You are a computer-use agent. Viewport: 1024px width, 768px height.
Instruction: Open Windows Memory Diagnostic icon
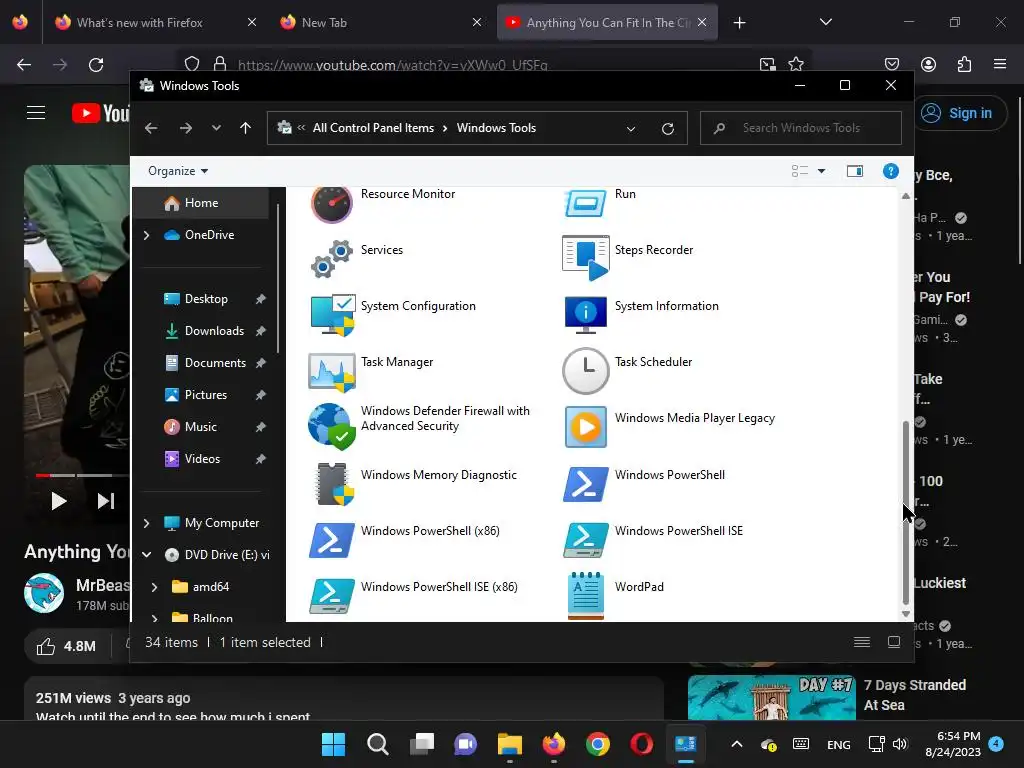click(334, 484)
